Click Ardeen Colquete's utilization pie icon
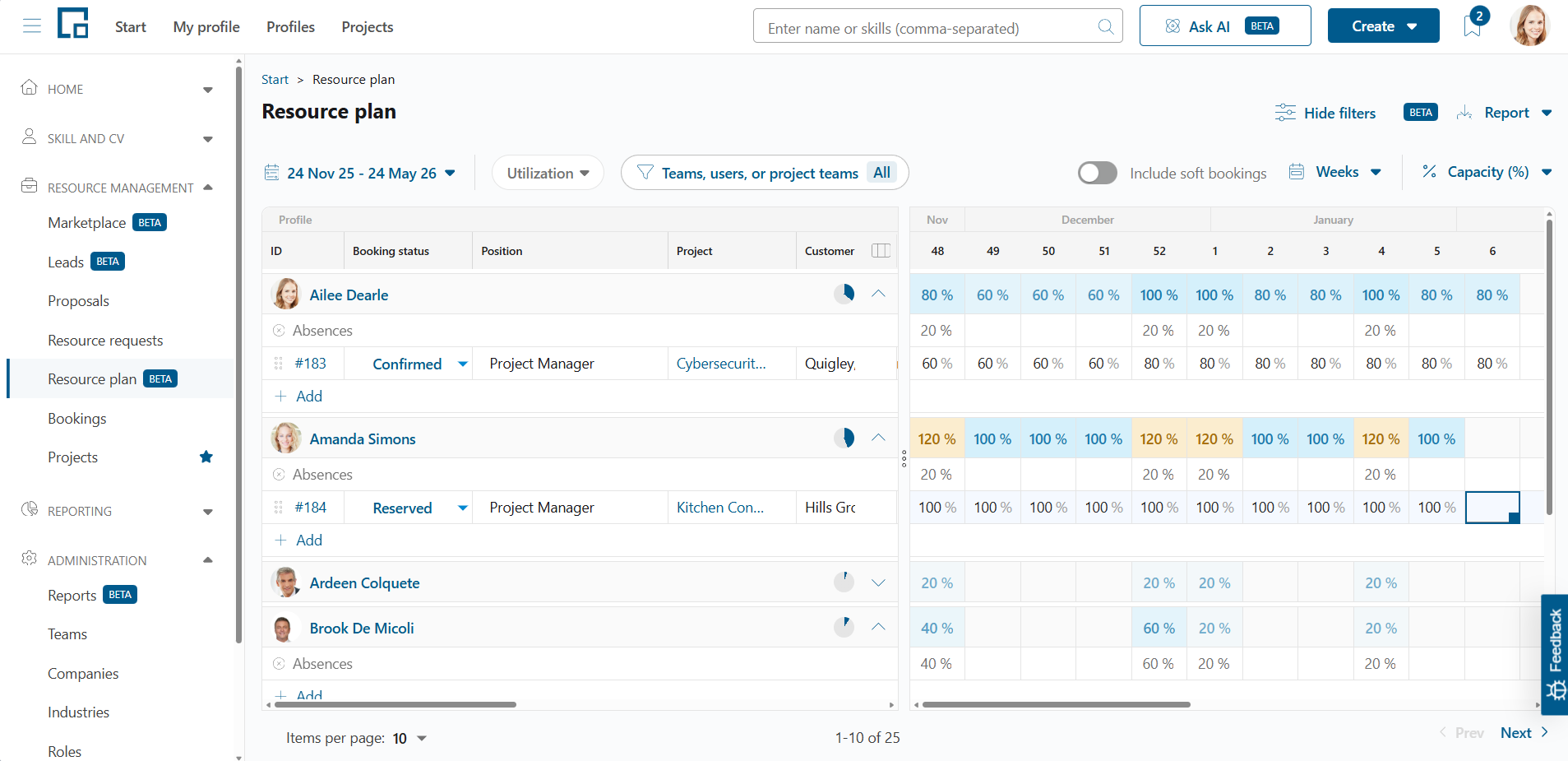Image resolution: width=1568 pixels, height=761 pixels. coord(844,582)
